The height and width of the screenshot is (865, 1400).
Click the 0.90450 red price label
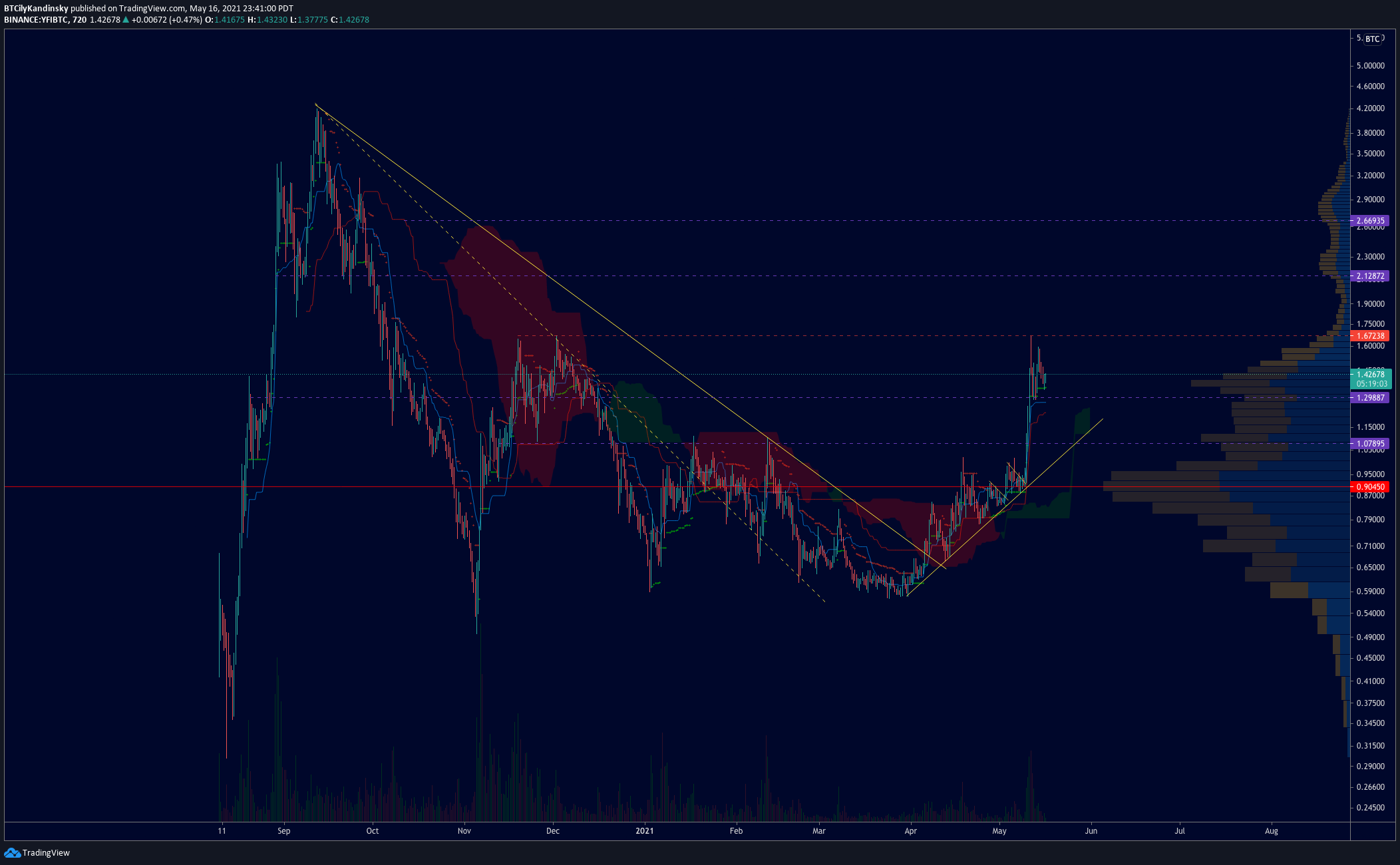pyautogui.click(x=1370, y=487)
